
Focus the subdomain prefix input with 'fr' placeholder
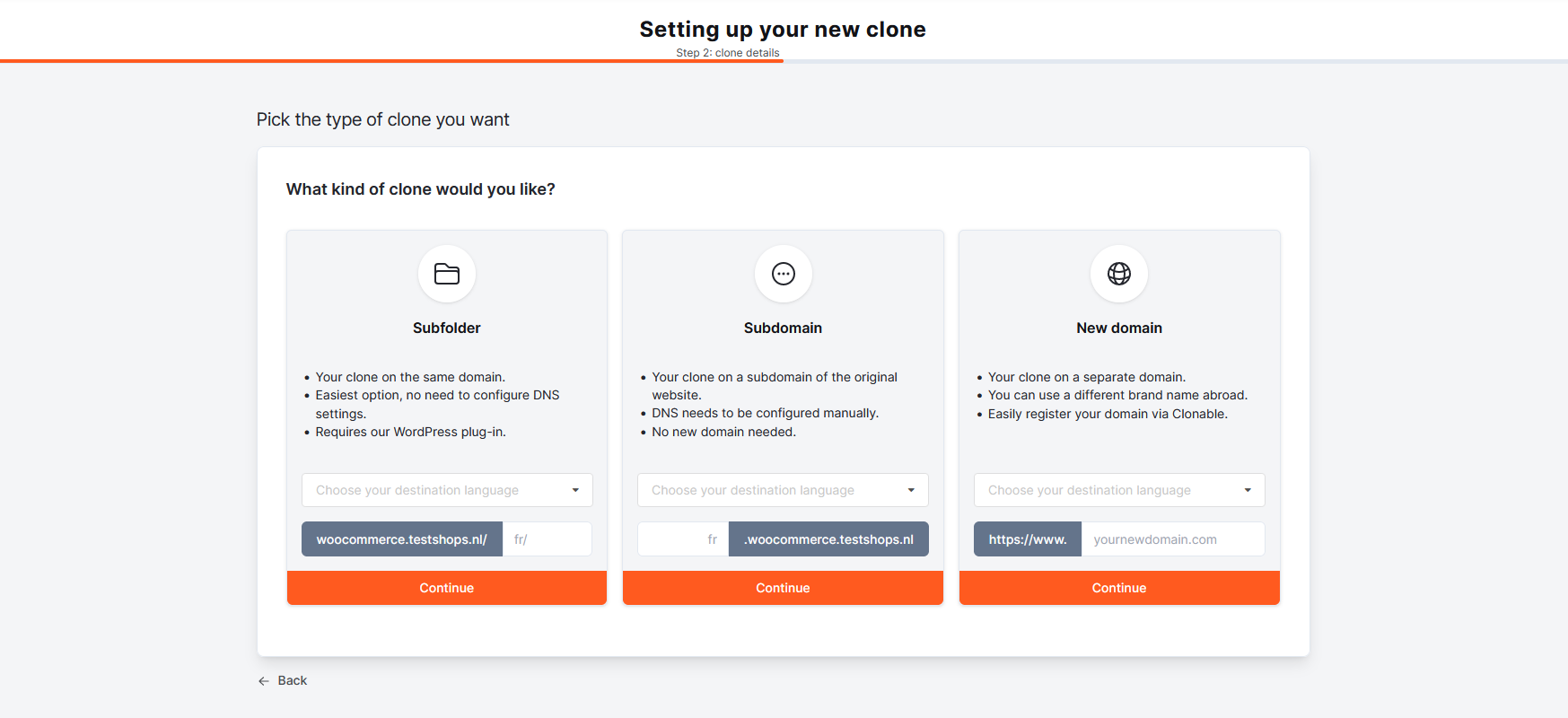tap(682, 539)
